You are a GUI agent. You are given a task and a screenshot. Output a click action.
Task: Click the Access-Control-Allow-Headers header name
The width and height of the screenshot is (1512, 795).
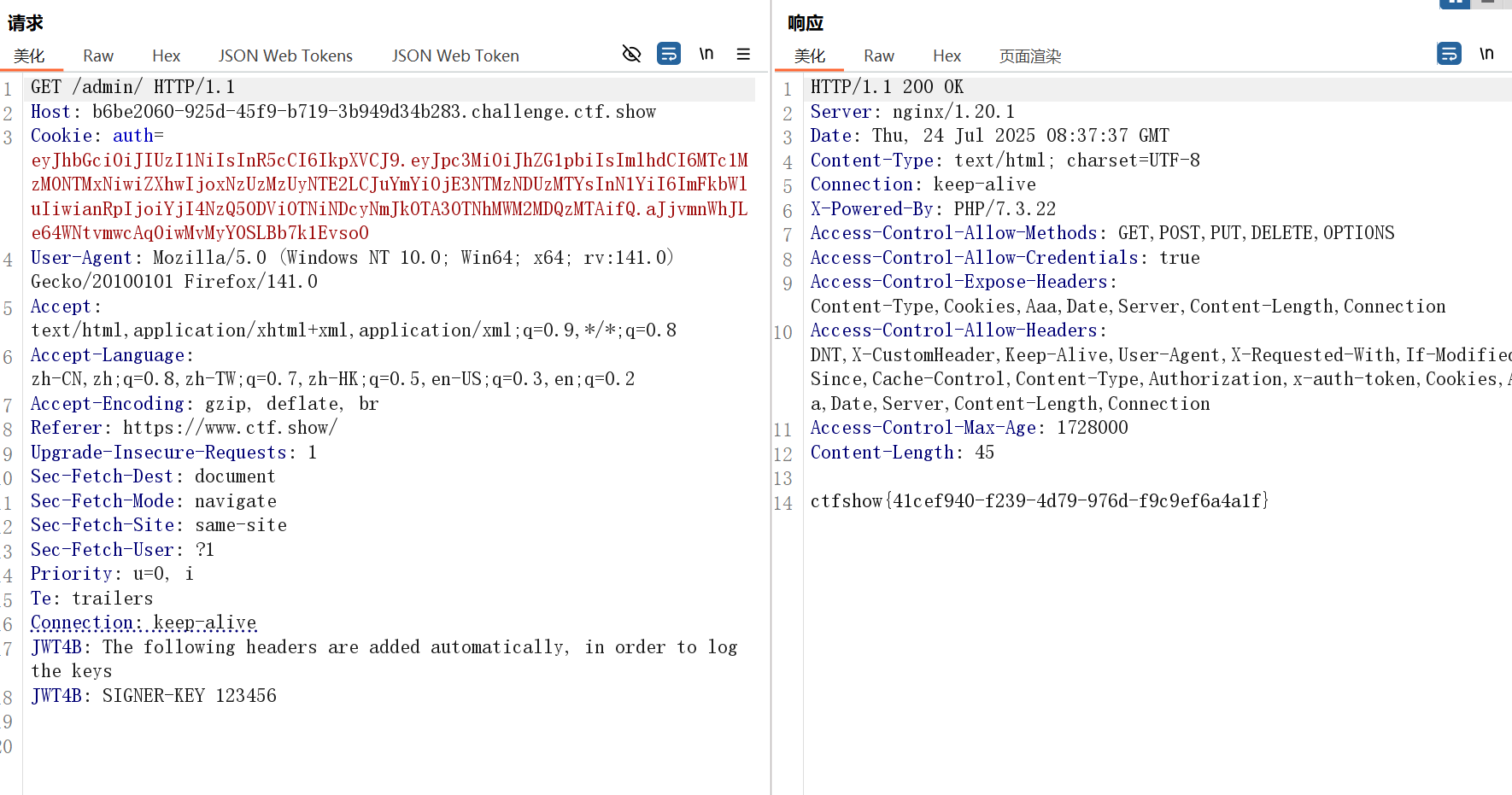coord(958,330)
